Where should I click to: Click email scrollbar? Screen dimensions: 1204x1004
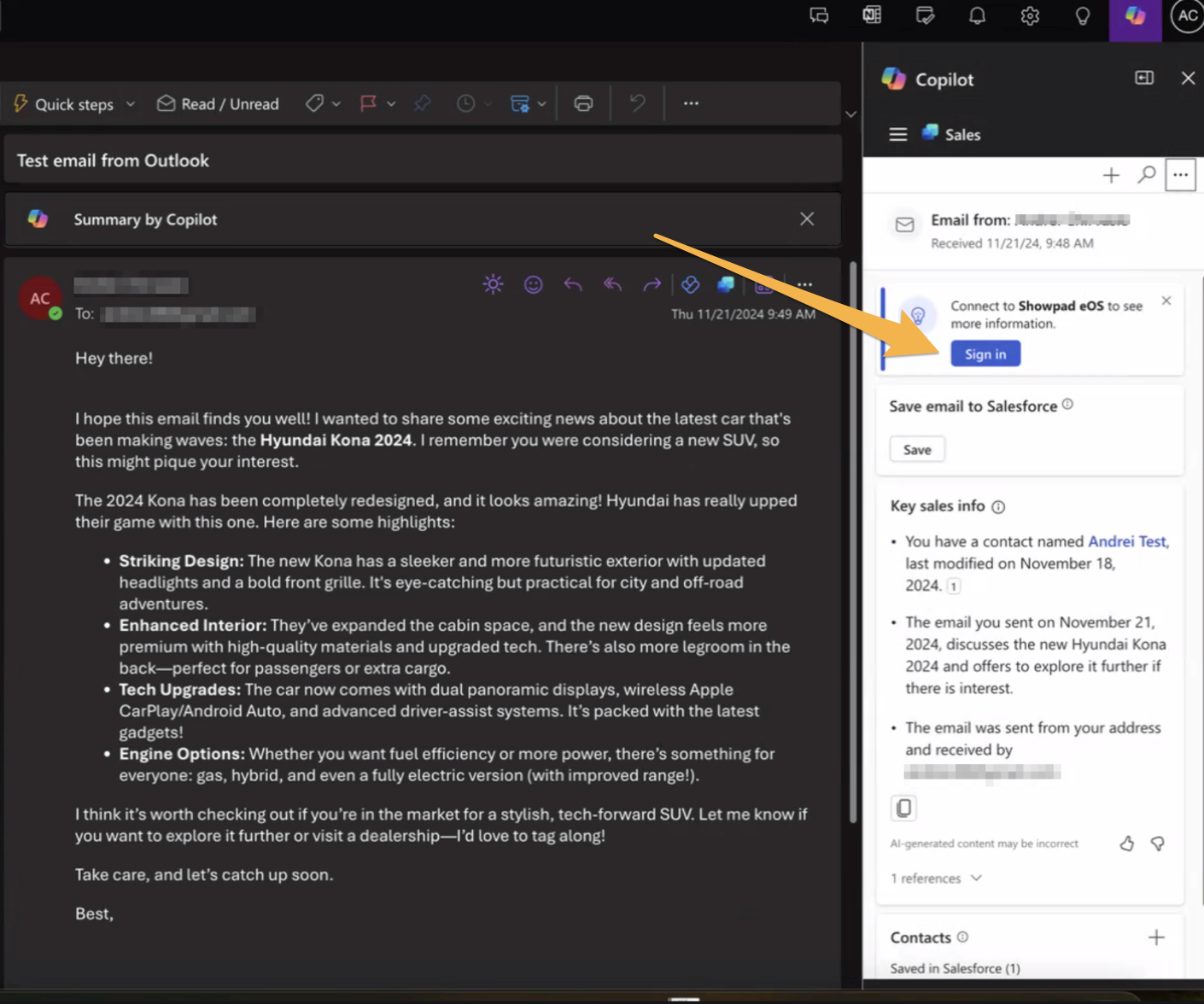tap(851, 542)
